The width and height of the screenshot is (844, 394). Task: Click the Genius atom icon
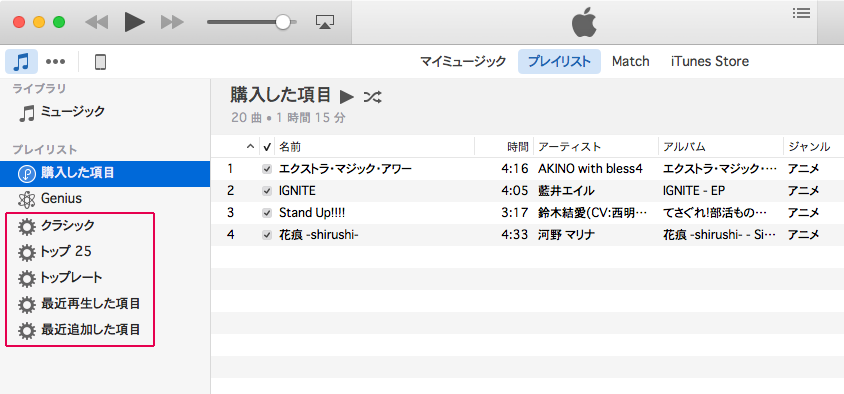26,199
